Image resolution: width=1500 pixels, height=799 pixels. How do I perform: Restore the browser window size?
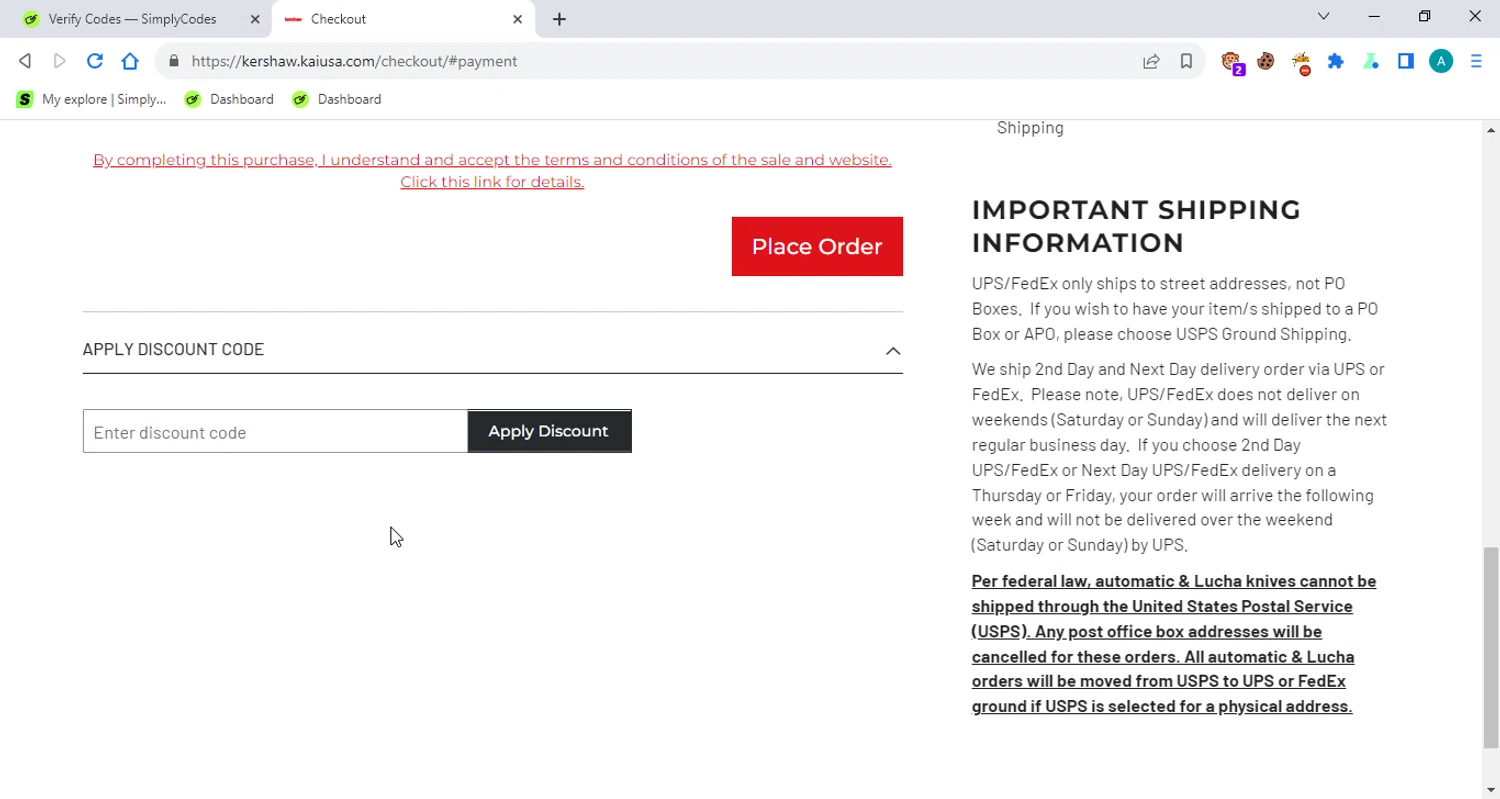click(x=1425, y=16)
